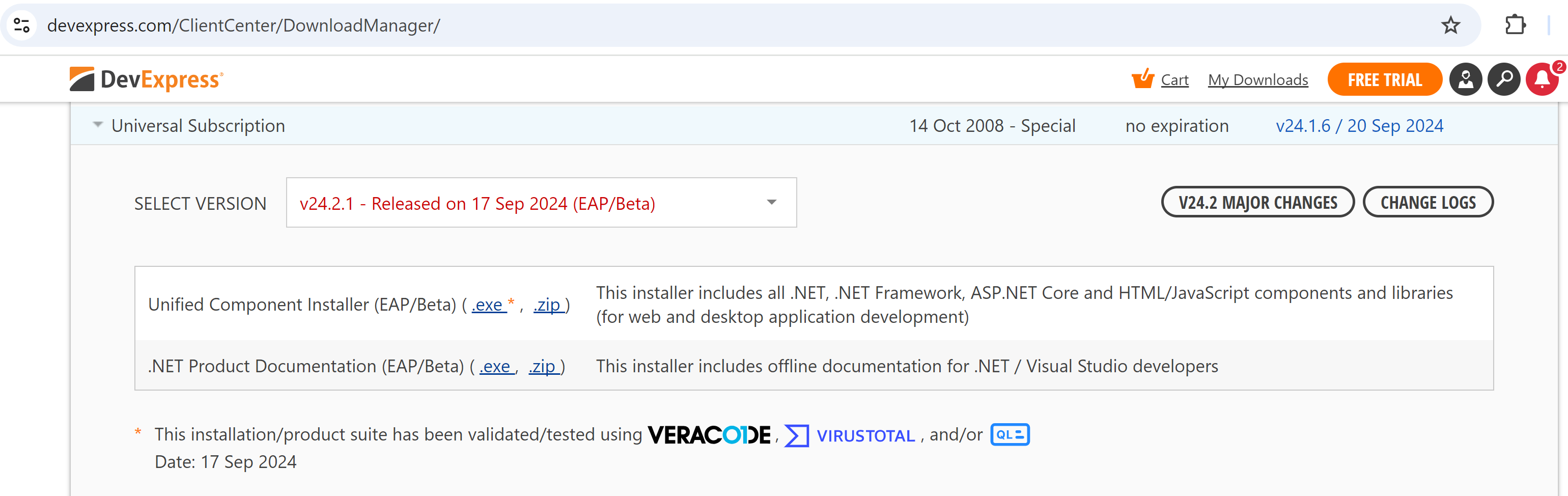Screen dimensions: 1568x496
Task: Click the shopping cart icon
Action: point(1142,78)
